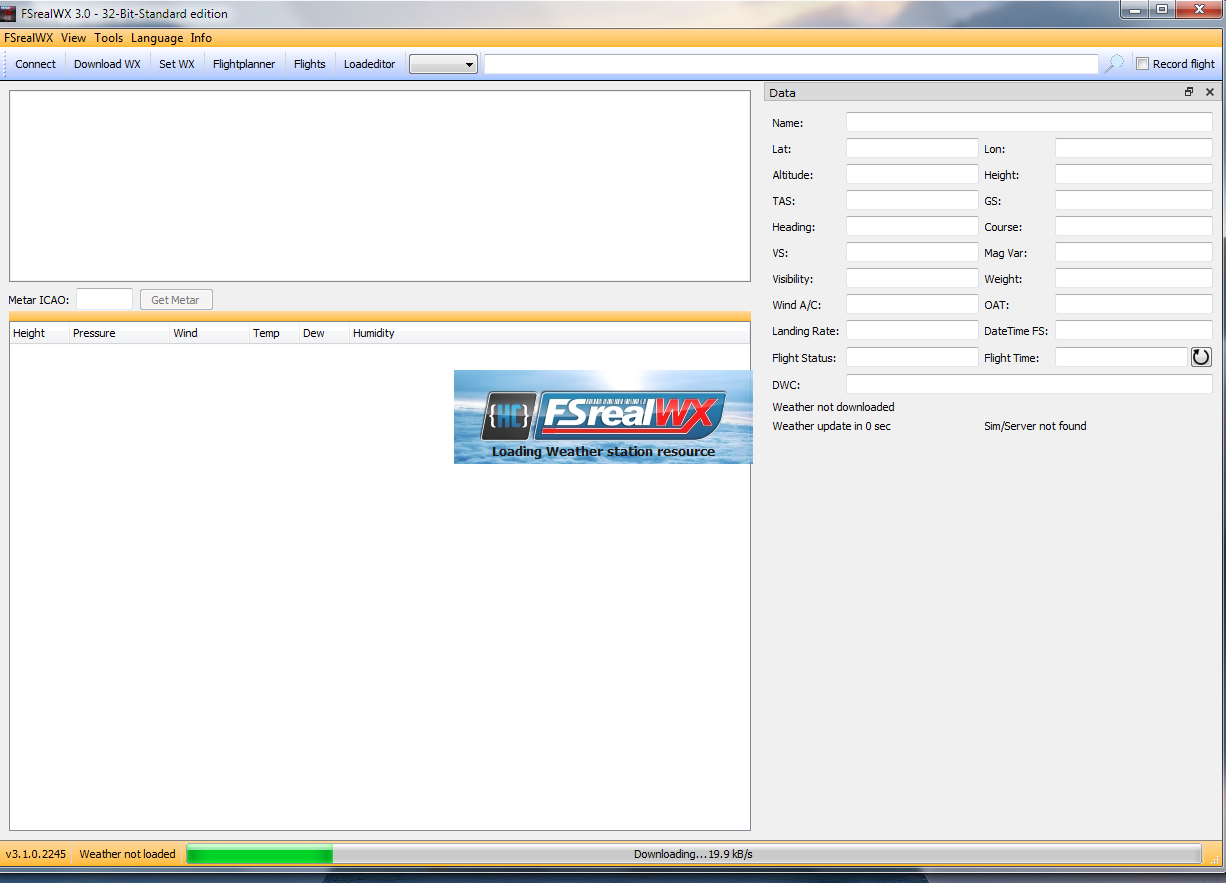Click the FSrealWX loading splash image
This screenshot has width=1226, height=883.
(603, 417)
